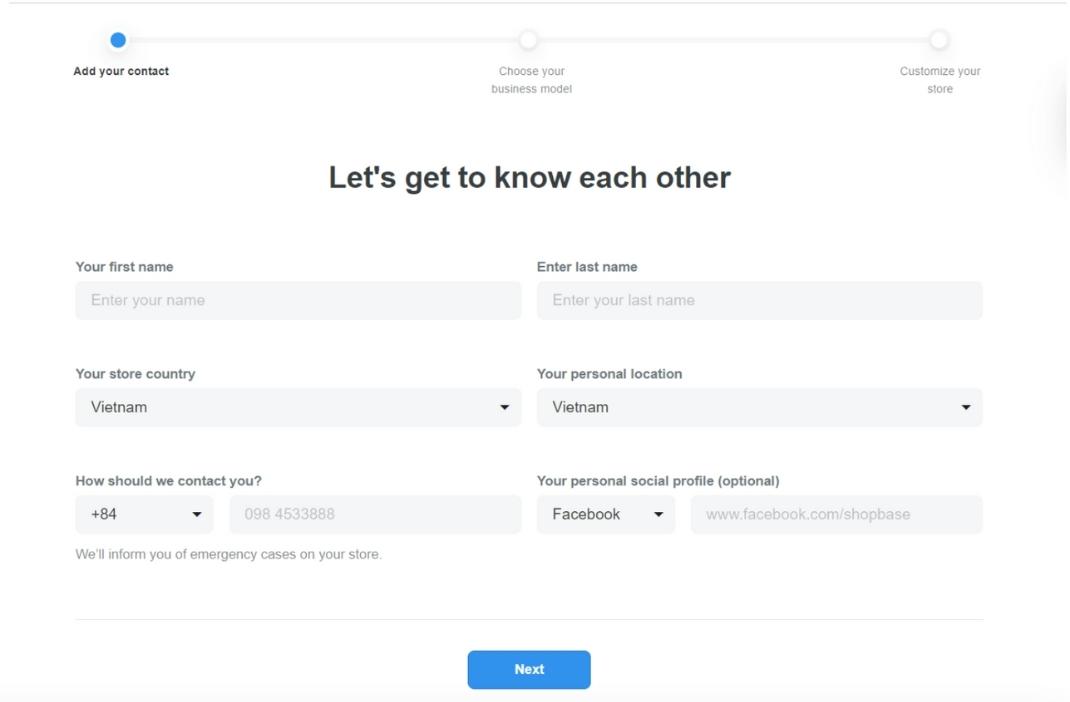Image resolution: width=1070 pixels, height=702 pixels.
Task: Click the 'Your first name' field label
Action: coord(124,267)
